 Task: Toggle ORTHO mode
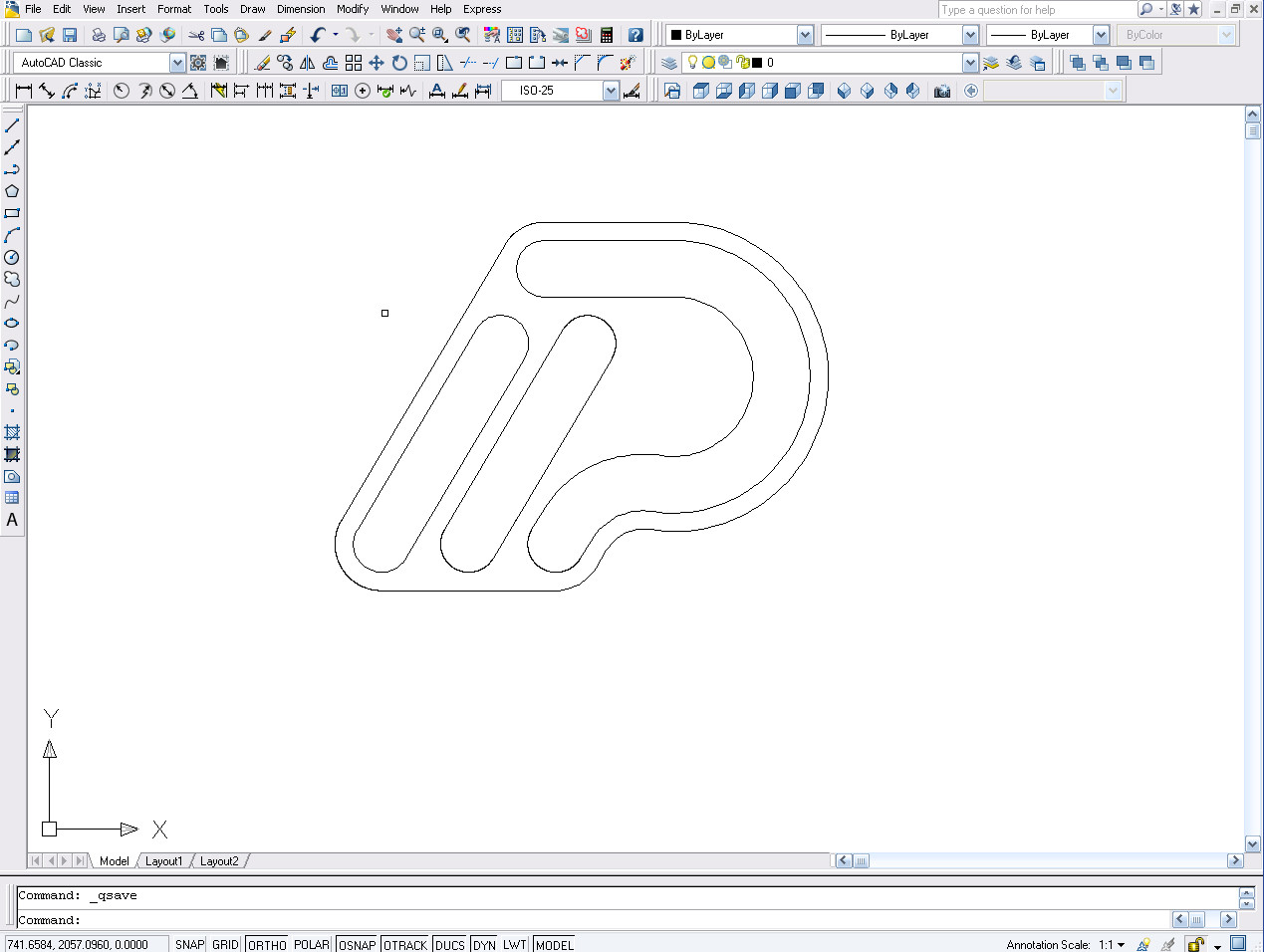point(267,944)
